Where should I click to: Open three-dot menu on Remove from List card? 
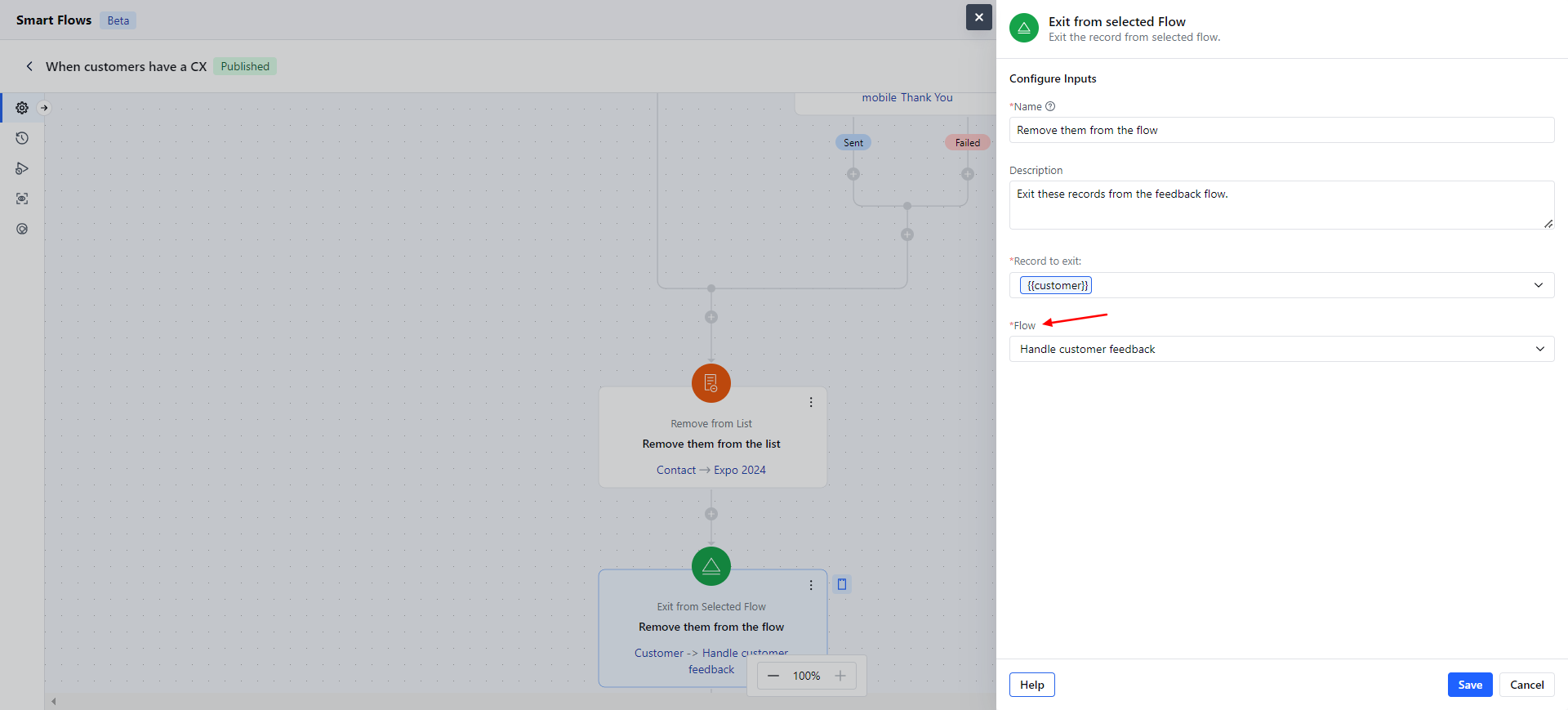point(811,402)
